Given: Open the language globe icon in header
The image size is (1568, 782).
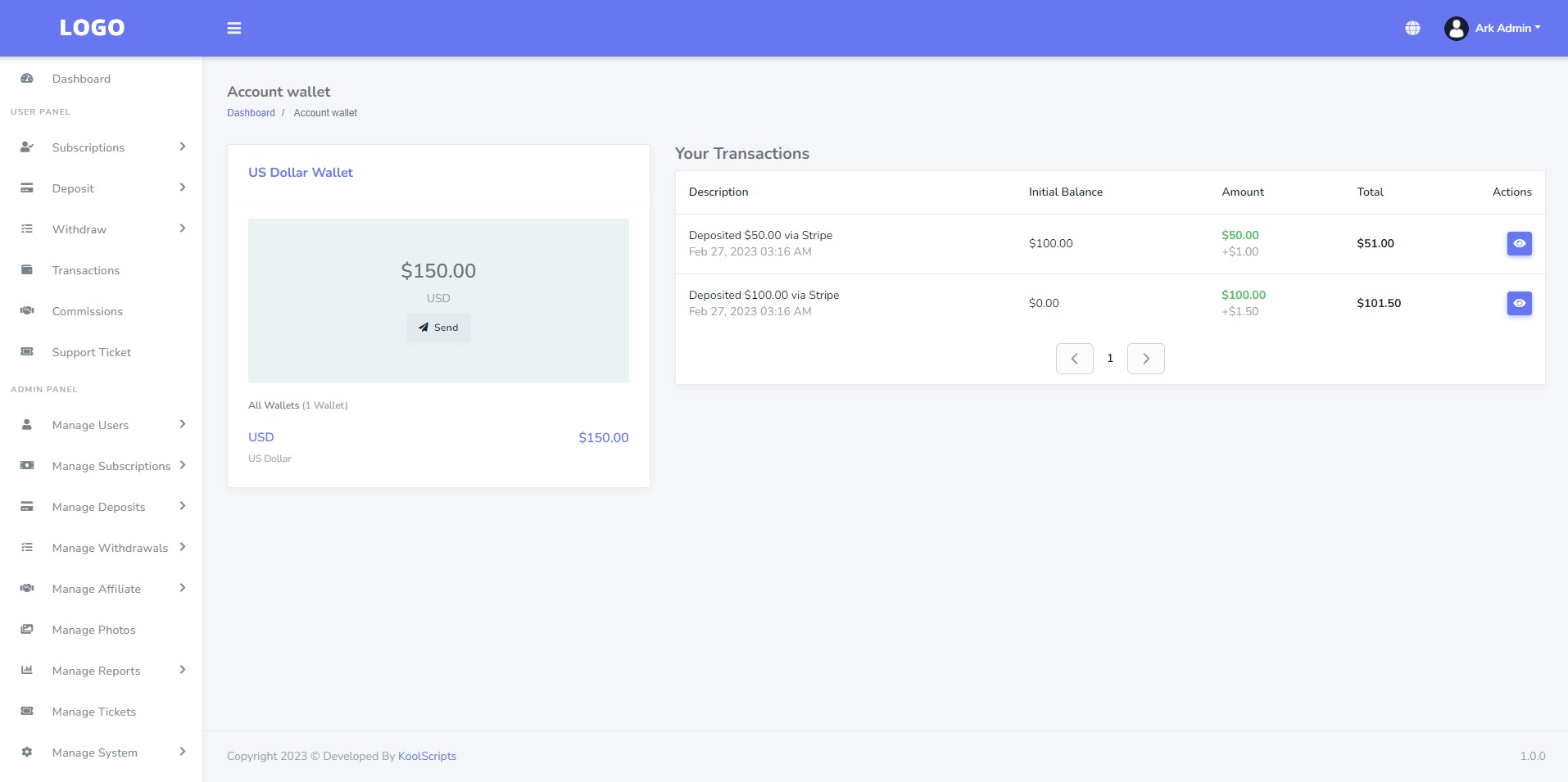Looking at the screenshot, I should coord(1412,27).
